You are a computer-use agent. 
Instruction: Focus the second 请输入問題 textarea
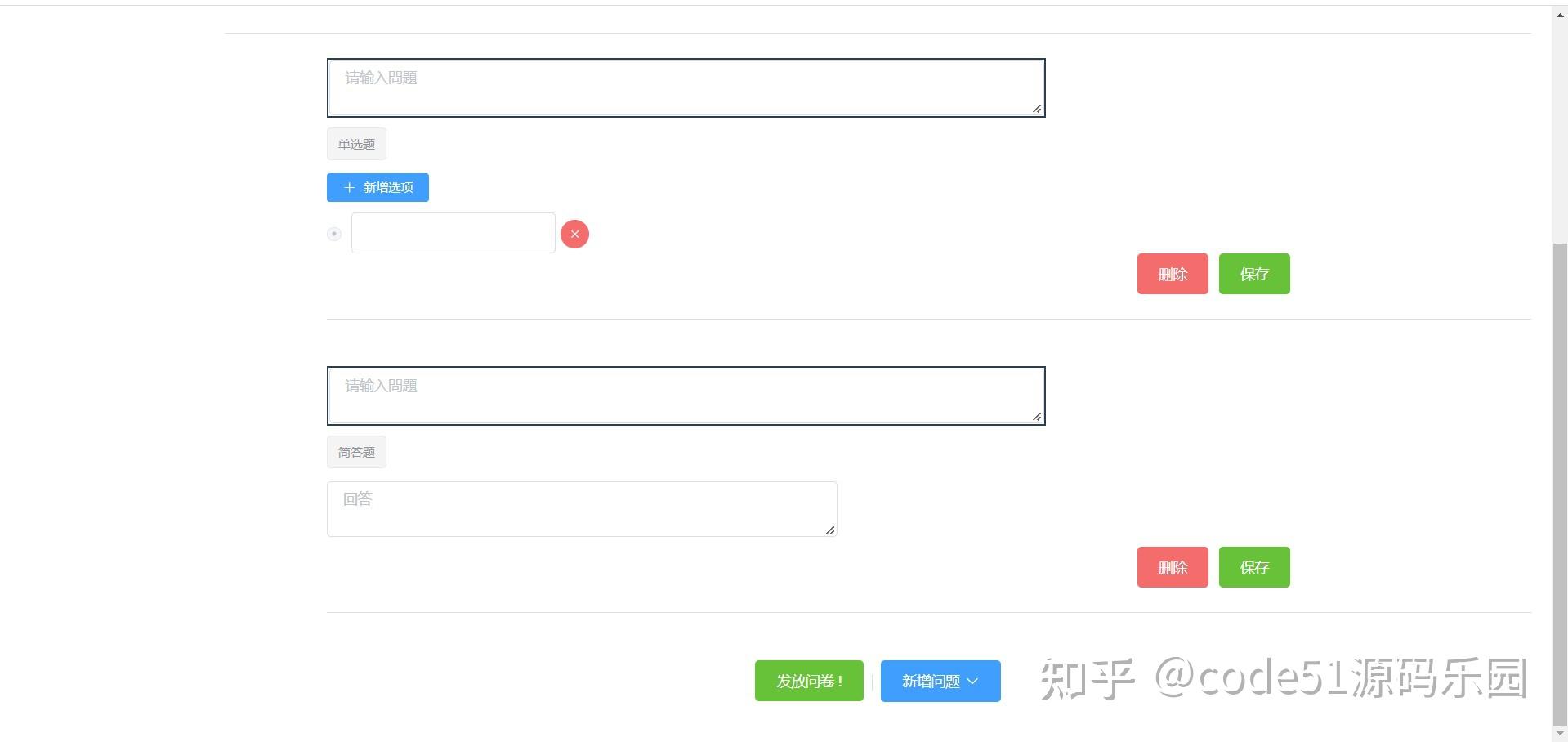[686, 396]
